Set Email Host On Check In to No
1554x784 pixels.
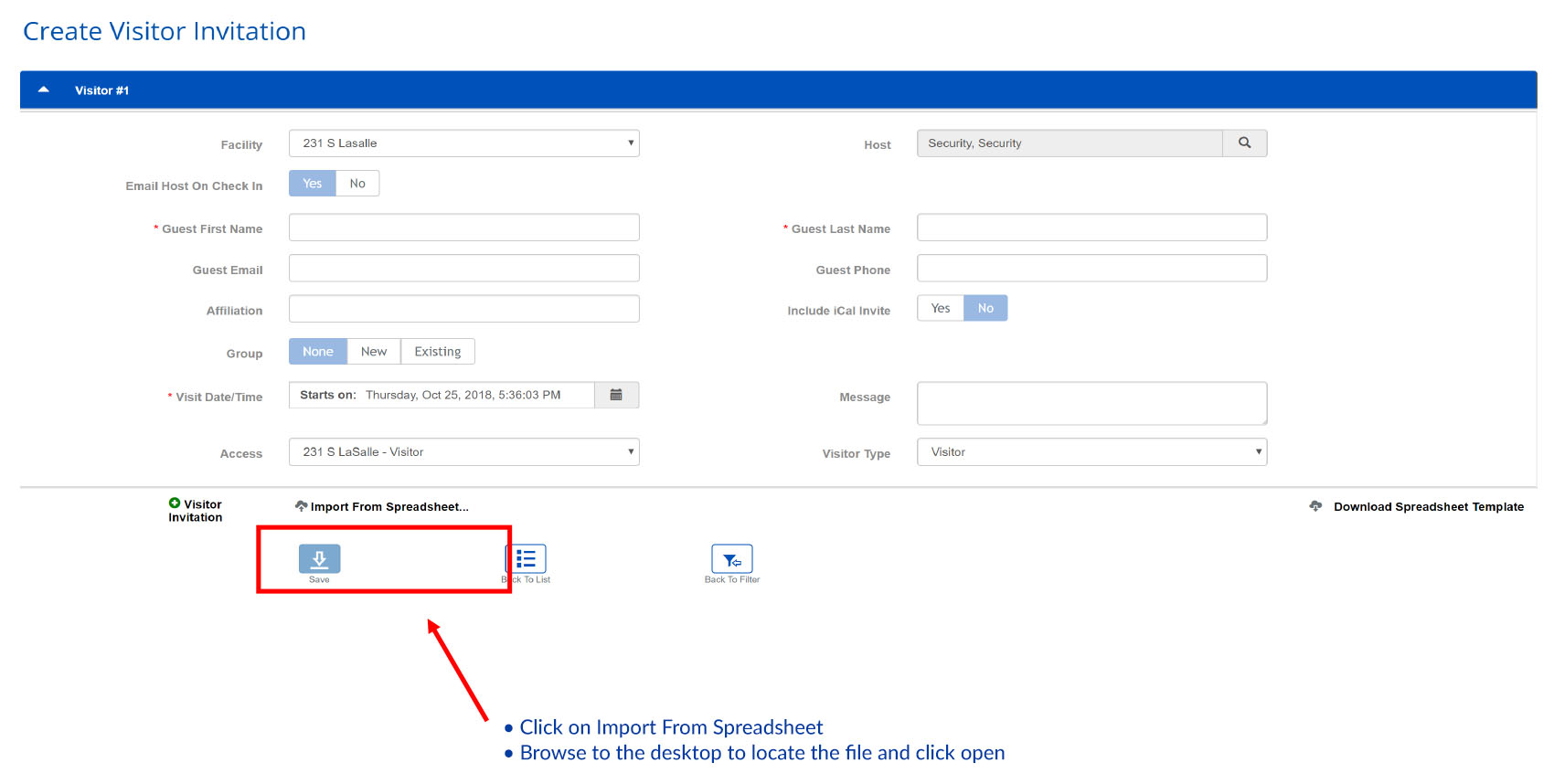[x=357, y=184]
